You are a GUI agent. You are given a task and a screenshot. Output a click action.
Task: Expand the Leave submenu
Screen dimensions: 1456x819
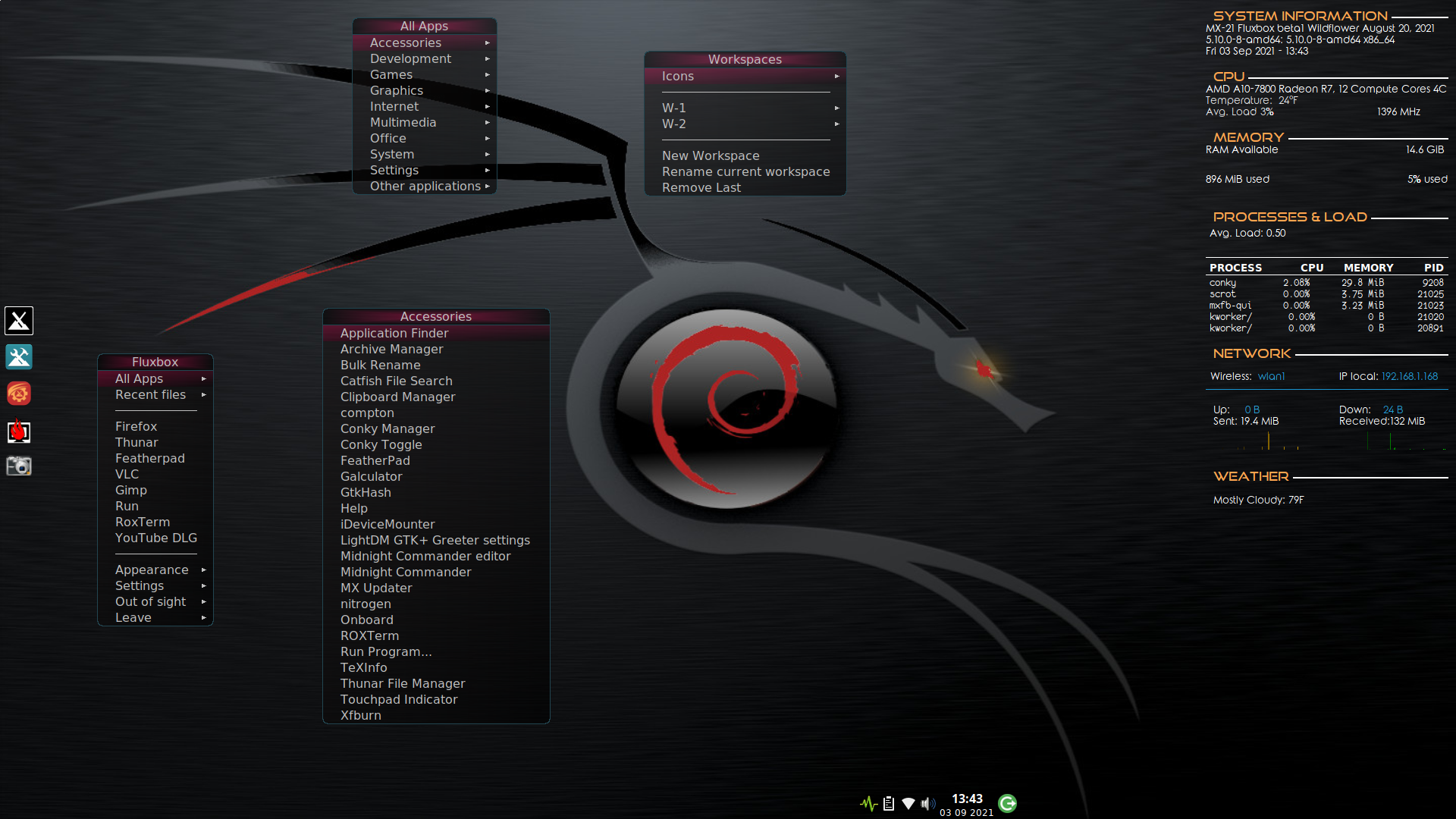pos(155,617)
